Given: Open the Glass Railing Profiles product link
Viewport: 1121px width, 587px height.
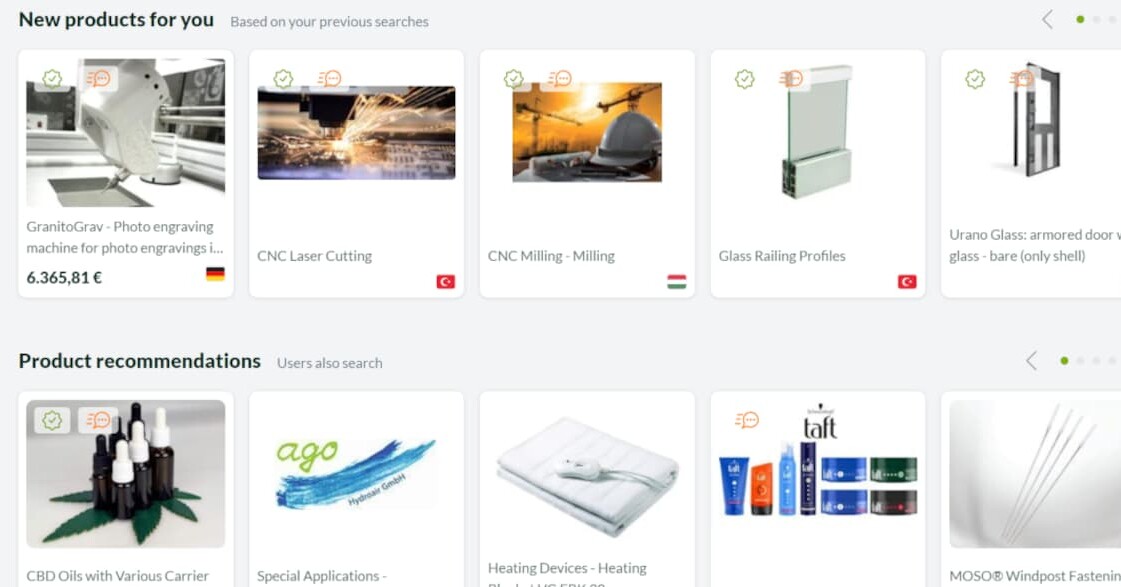Looking at the screenshot, I should click(x=782, y=256).
